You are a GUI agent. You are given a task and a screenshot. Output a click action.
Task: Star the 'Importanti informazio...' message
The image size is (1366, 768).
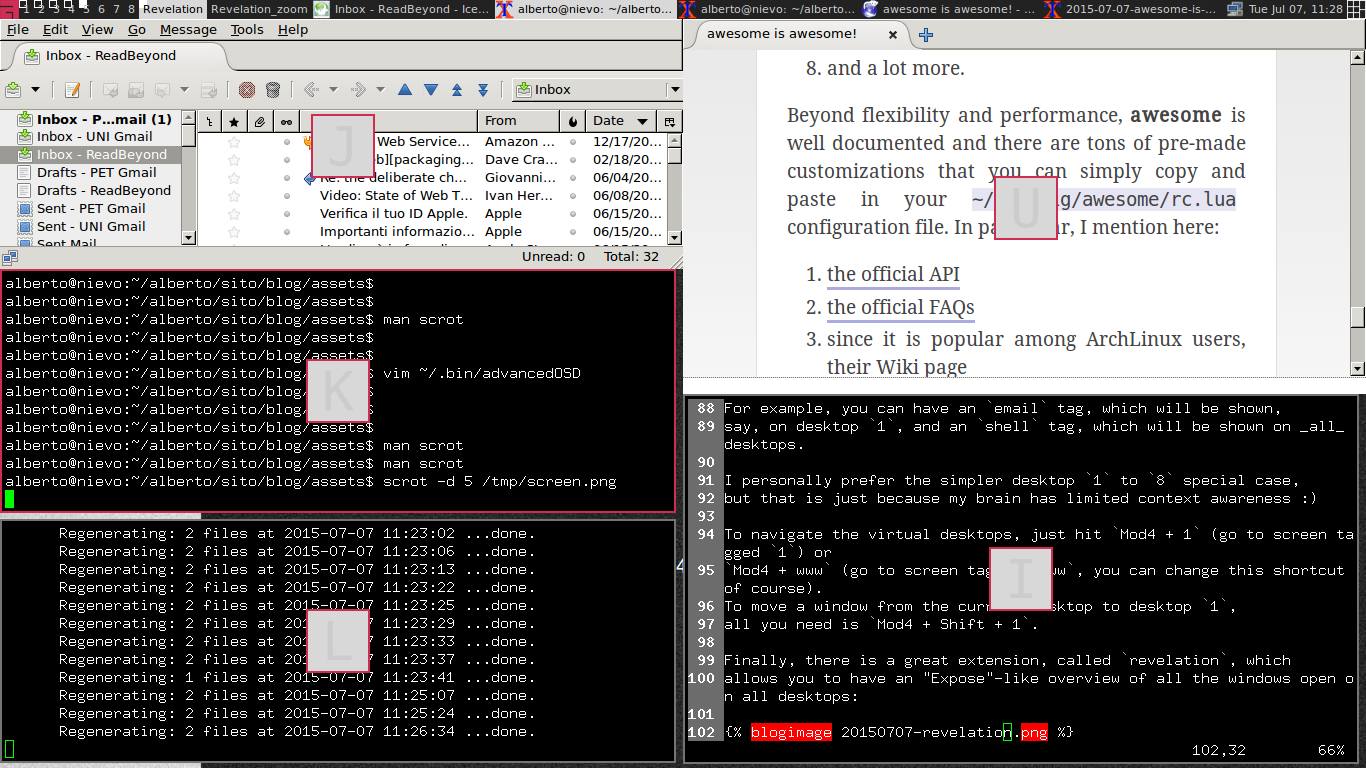(234, 232)
